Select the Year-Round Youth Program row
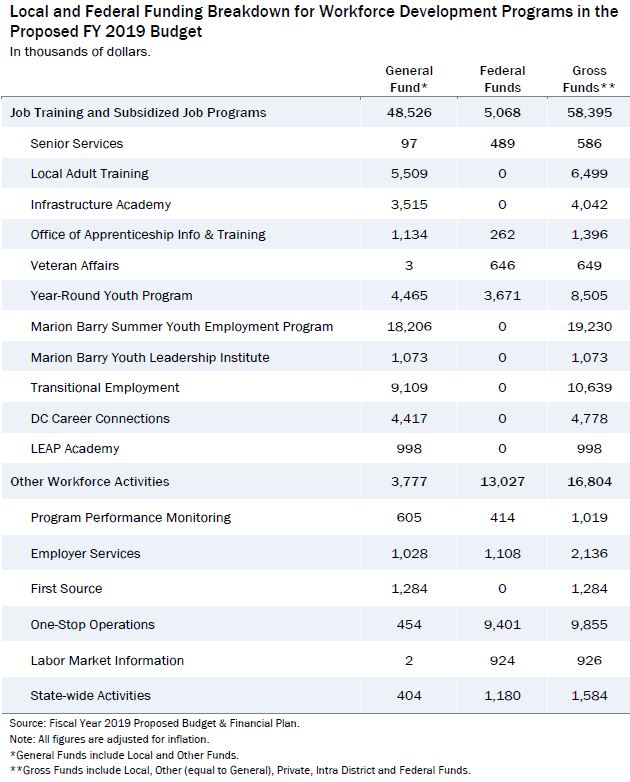Screen dimensions: 630x782 tap(315, 295)
